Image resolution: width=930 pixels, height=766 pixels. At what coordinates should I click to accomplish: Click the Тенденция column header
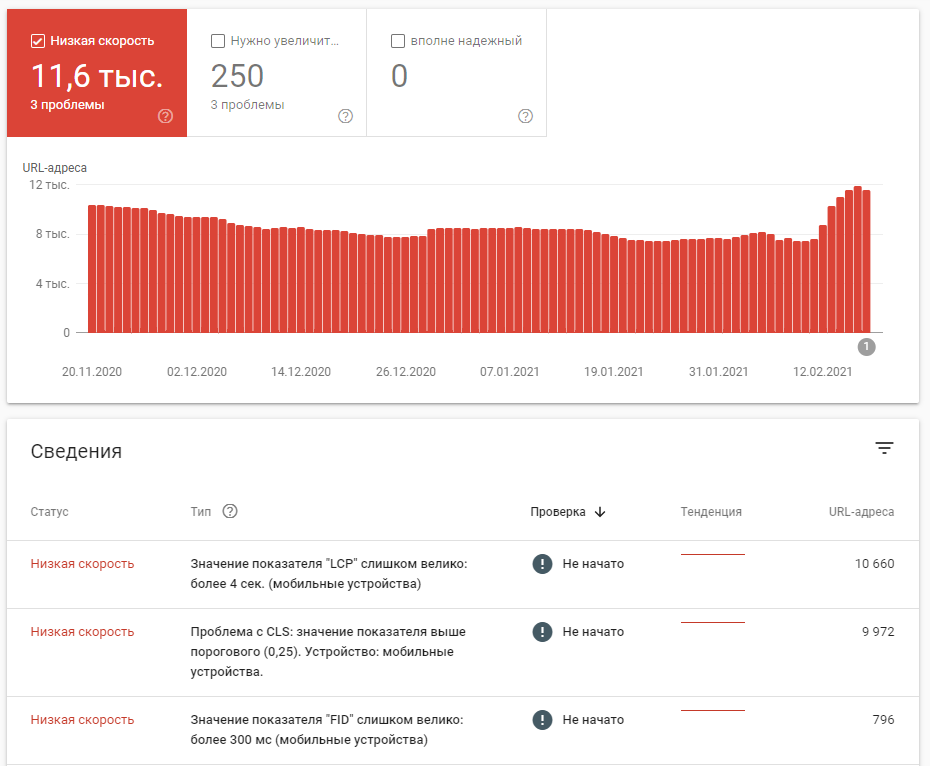[x=711, y=512]
